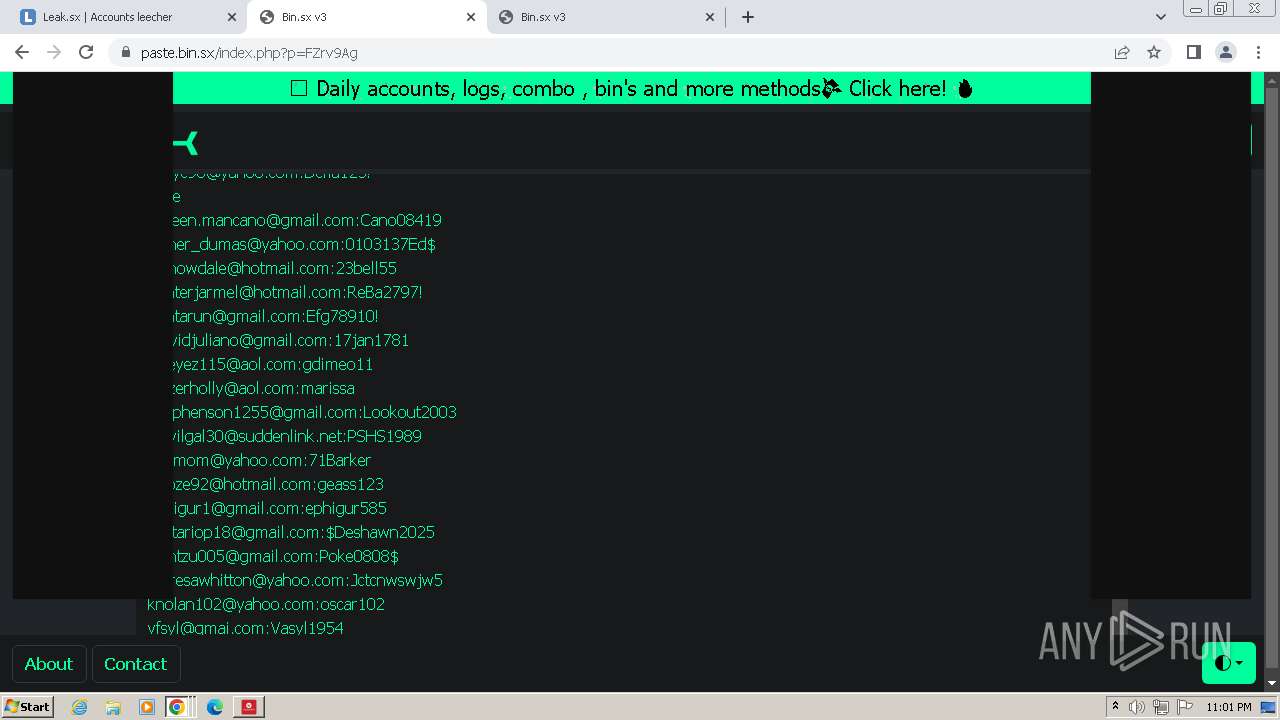
Task: Expand the tab search chevron
Action: (x=1160, y=17)
